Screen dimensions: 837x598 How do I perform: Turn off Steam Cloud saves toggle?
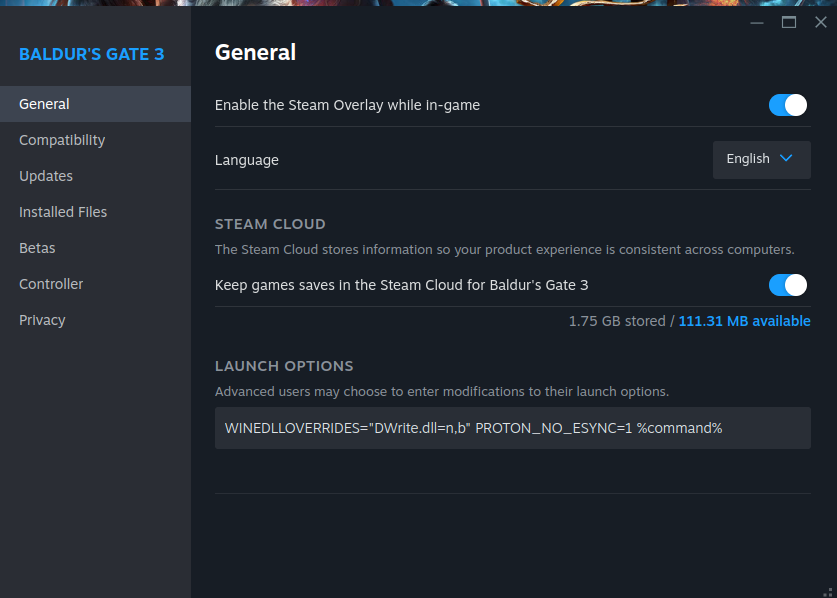pyautogui.click(x=787, y=285)
